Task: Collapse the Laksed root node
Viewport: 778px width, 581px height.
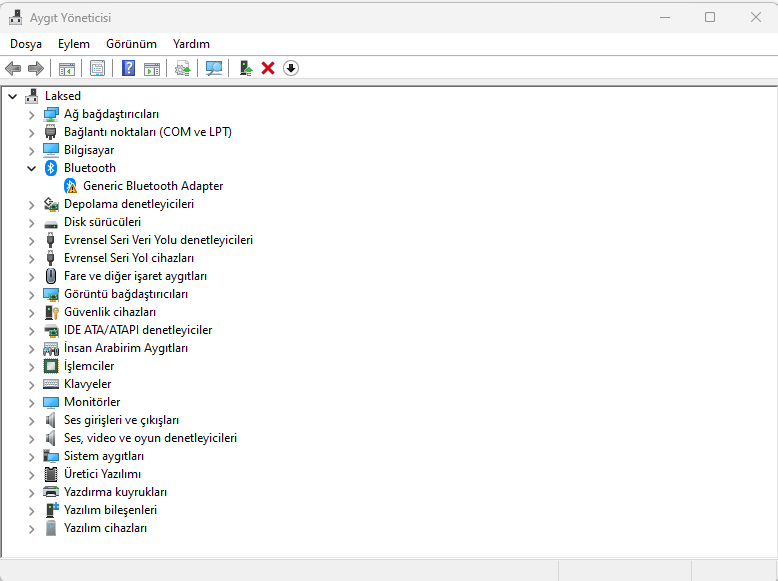Action: (12, 96)
